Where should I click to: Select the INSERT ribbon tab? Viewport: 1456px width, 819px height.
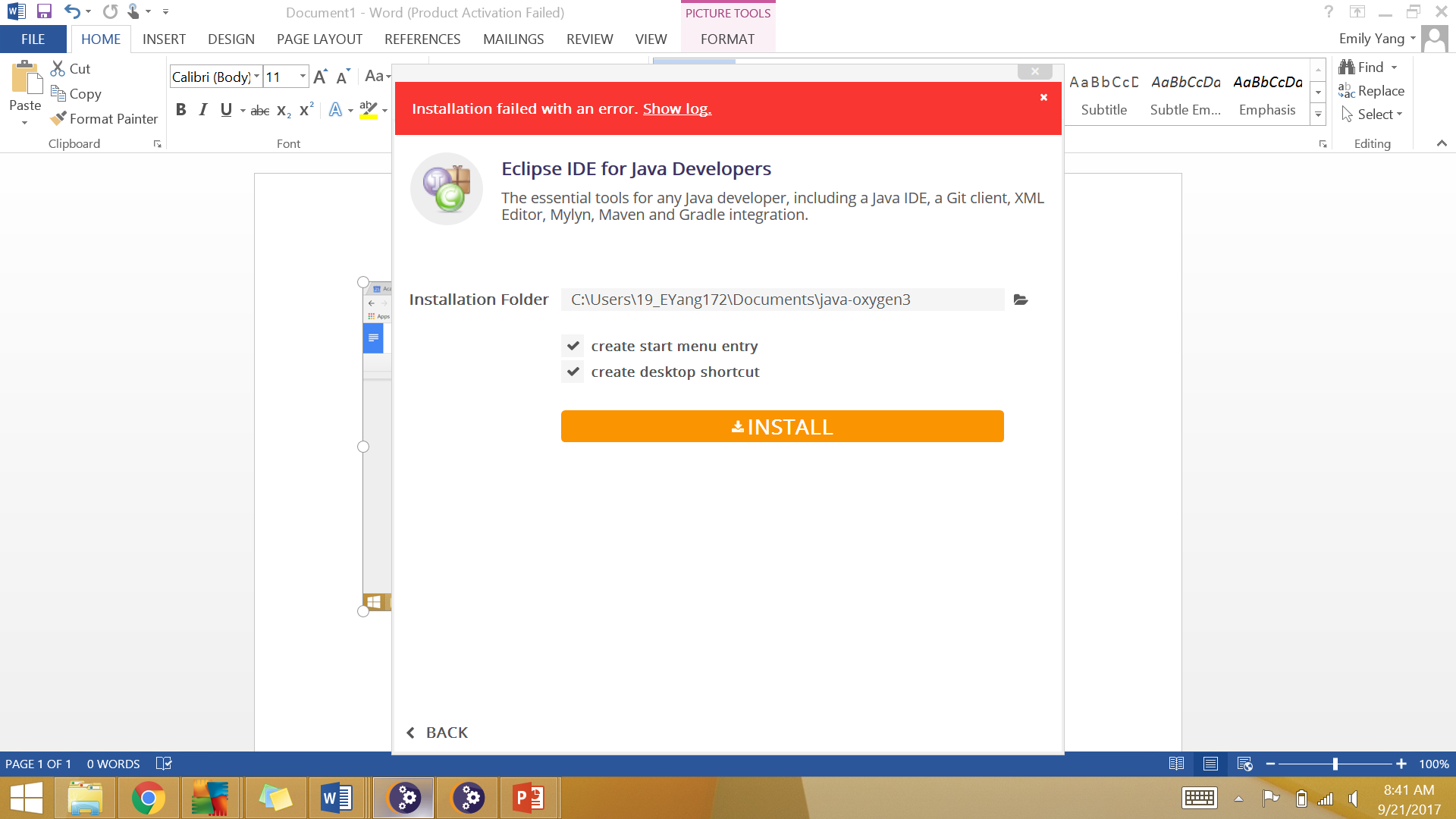163,38
